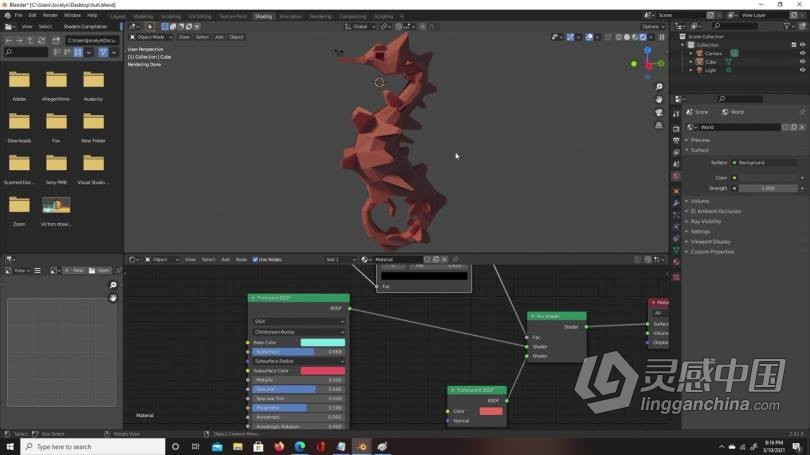Enable Ambient Occlusion checkbox

click(x=693, y=211)
